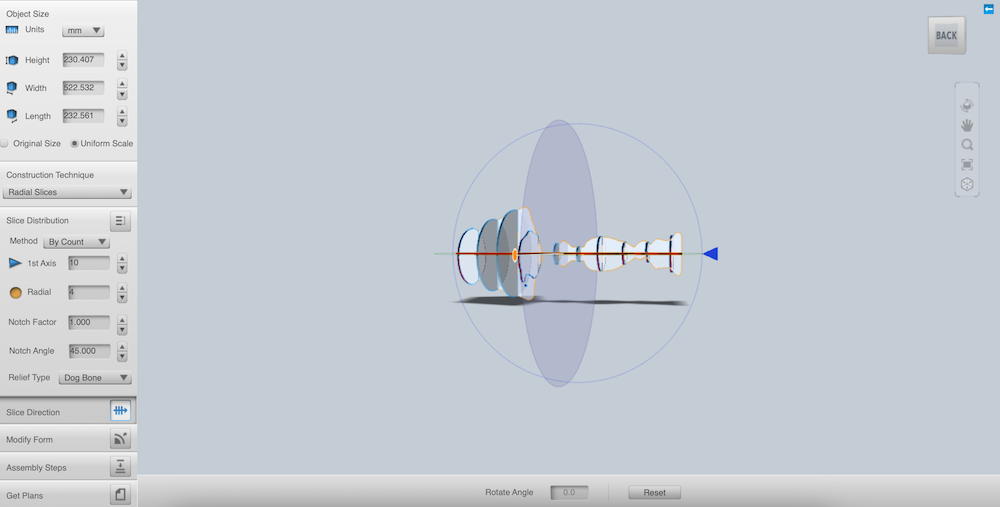Select the Orbit view tool

[x=967, y=105]
